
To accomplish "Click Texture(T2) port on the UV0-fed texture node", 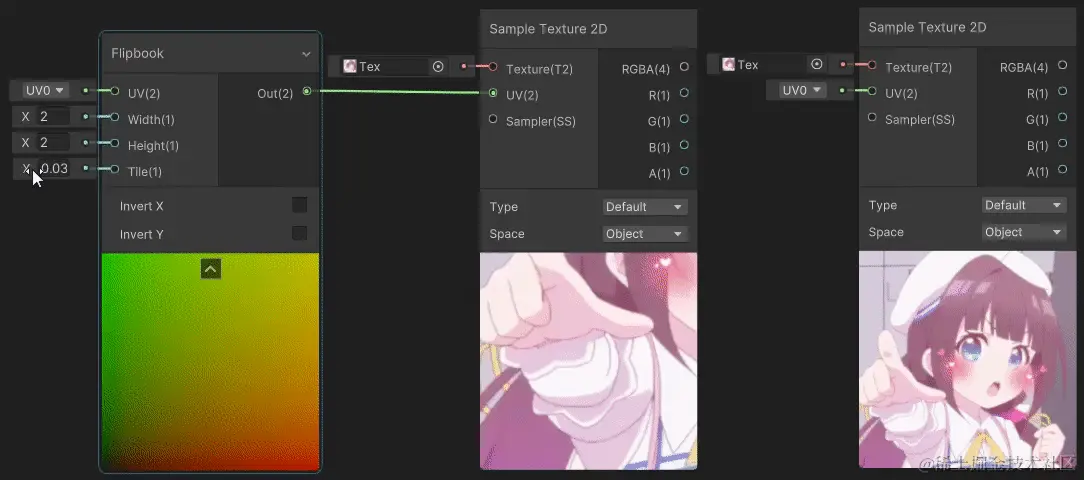I will [x=872, y=65].
